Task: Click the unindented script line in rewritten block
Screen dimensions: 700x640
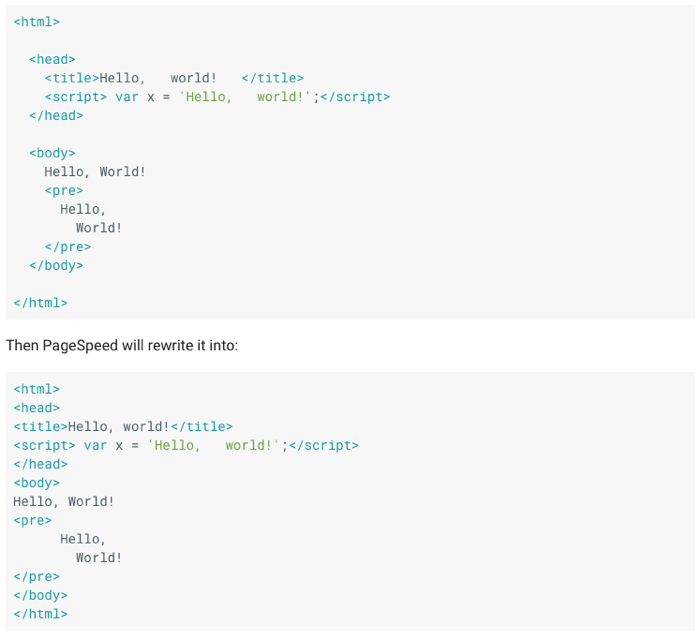Action: 185,445
